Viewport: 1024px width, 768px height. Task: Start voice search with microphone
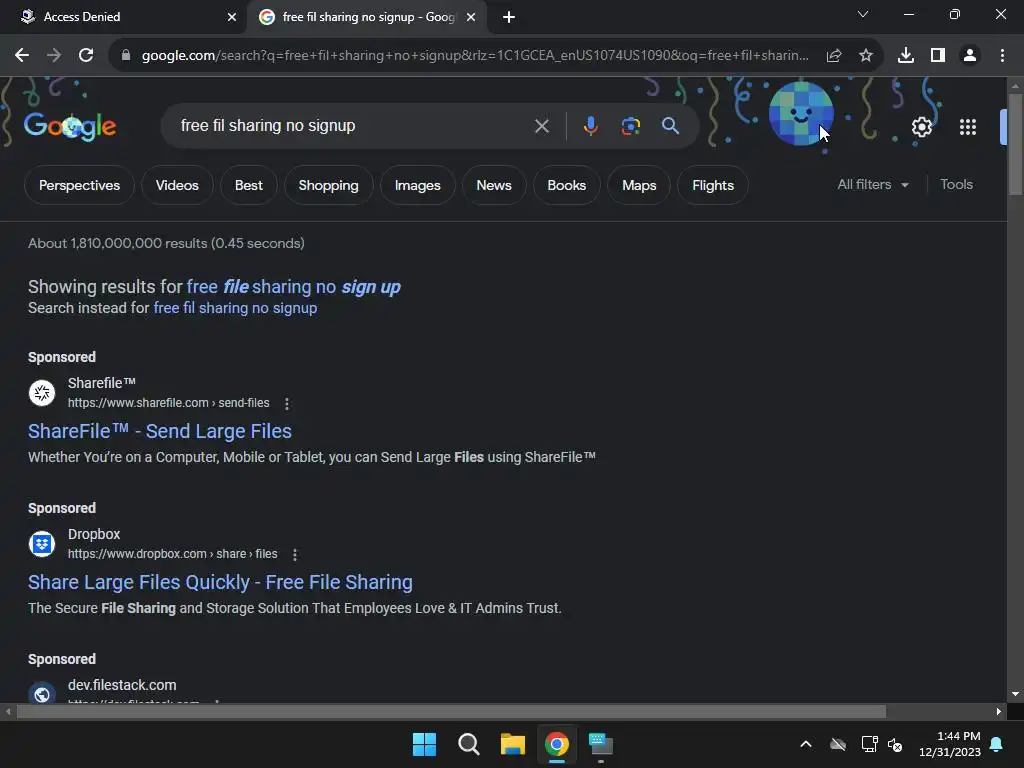[590, 126]
